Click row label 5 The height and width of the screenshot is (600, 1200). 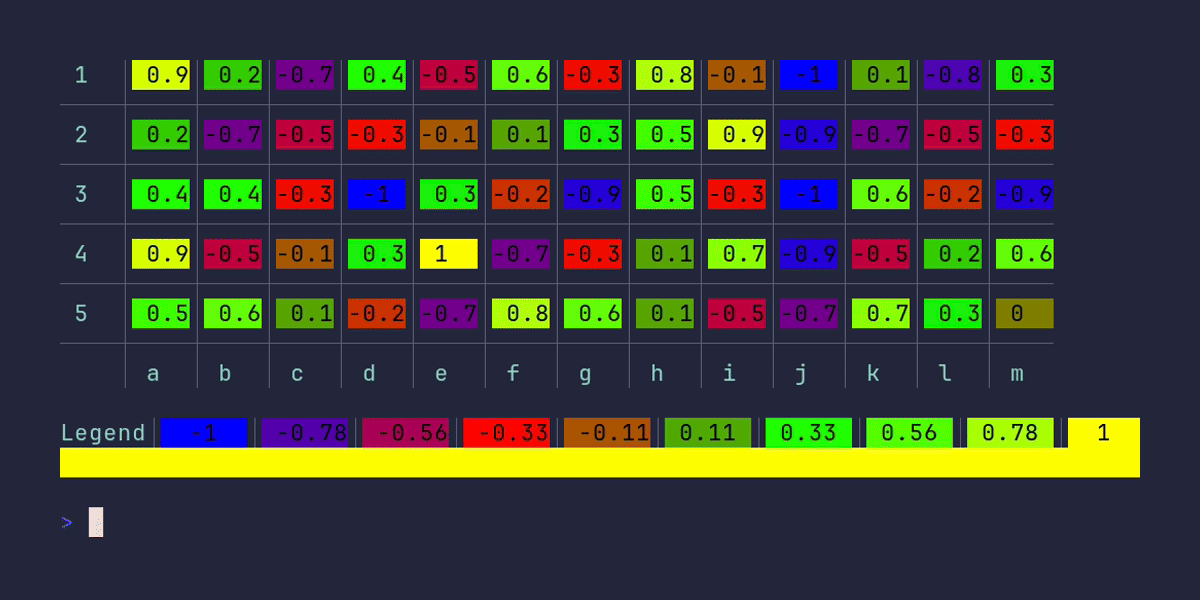coord(81,314)
